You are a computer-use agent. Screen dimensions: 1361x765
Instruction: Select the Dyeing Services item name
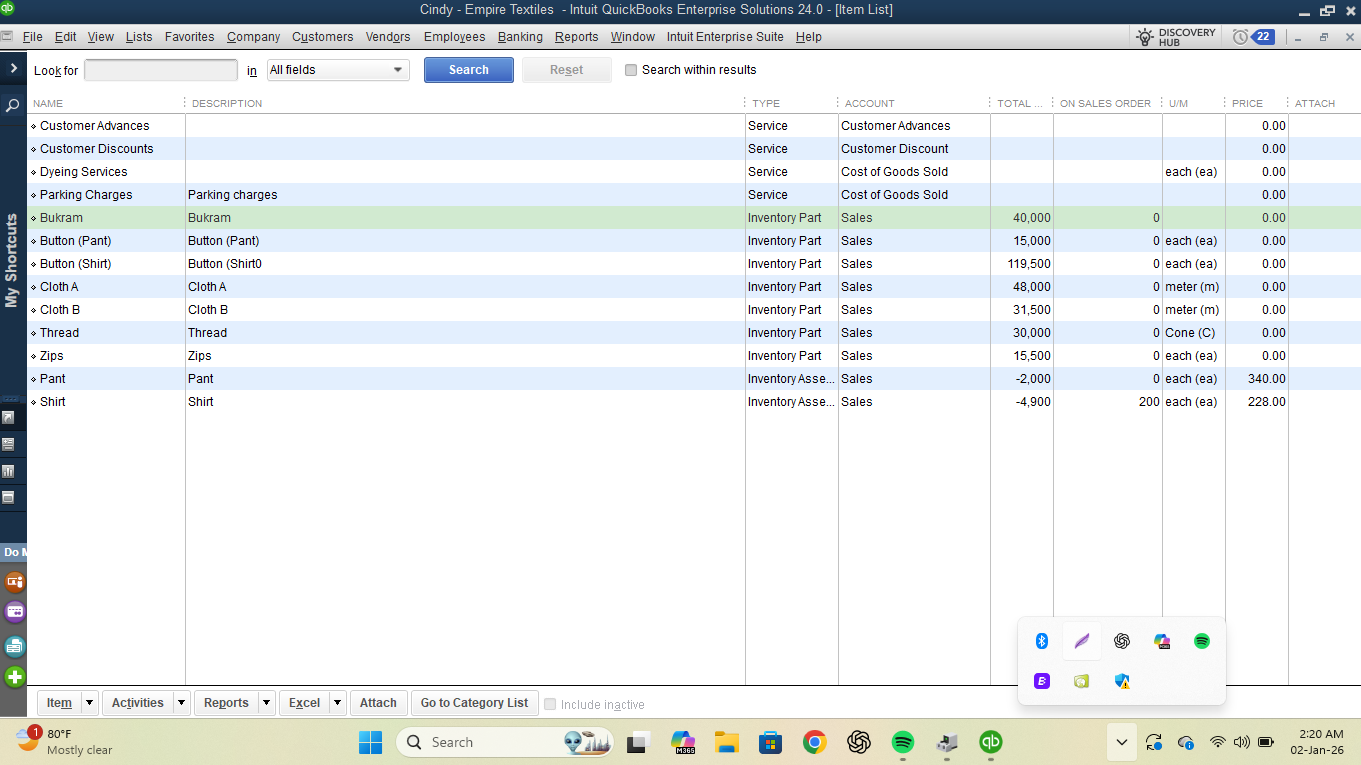84,172
